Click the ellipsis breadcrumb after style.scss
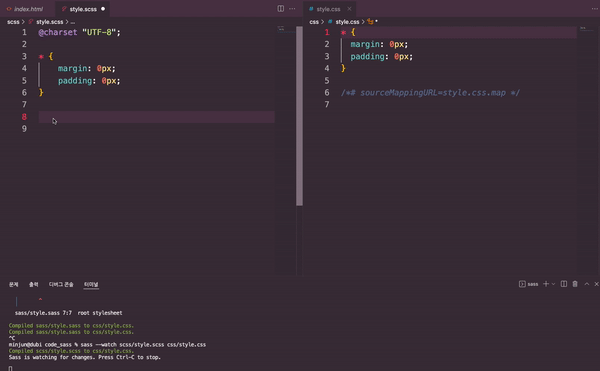 pos(73,22)
